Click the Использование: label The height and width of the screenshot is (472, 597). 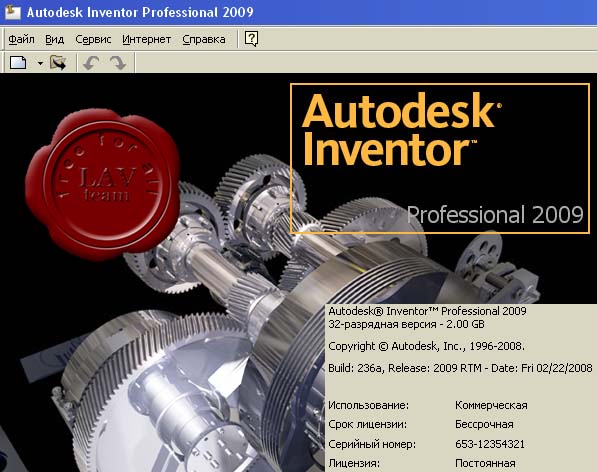click(x=368, y=405)
